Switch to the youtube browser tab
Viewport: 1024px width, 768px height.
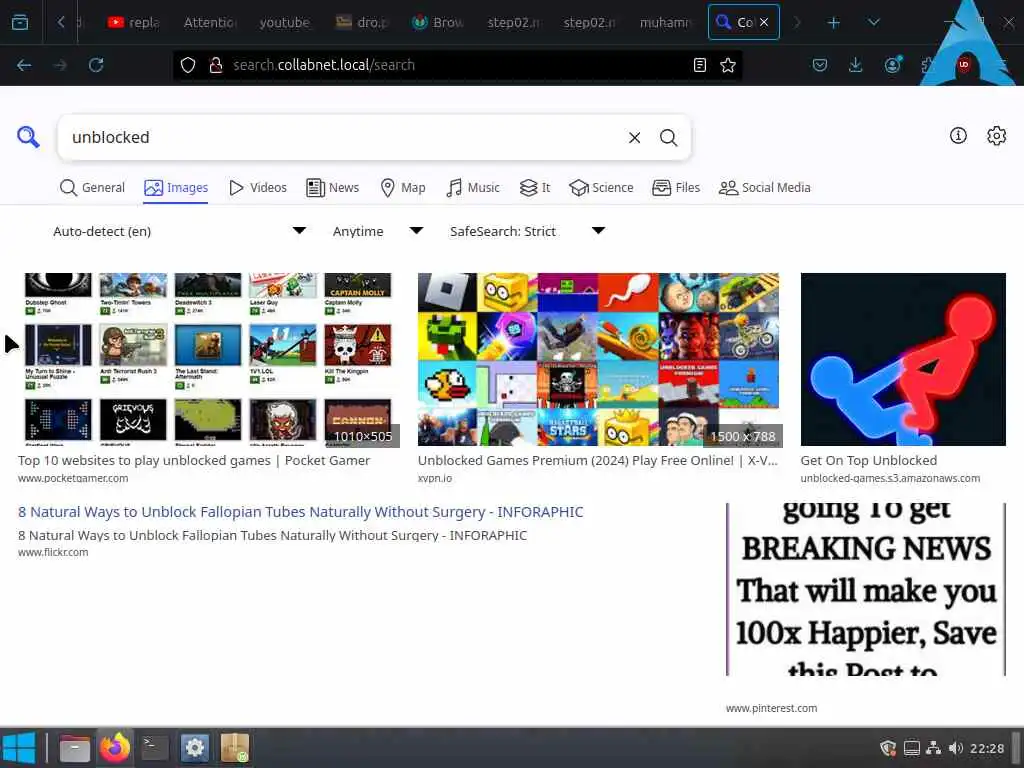[285, 23]
